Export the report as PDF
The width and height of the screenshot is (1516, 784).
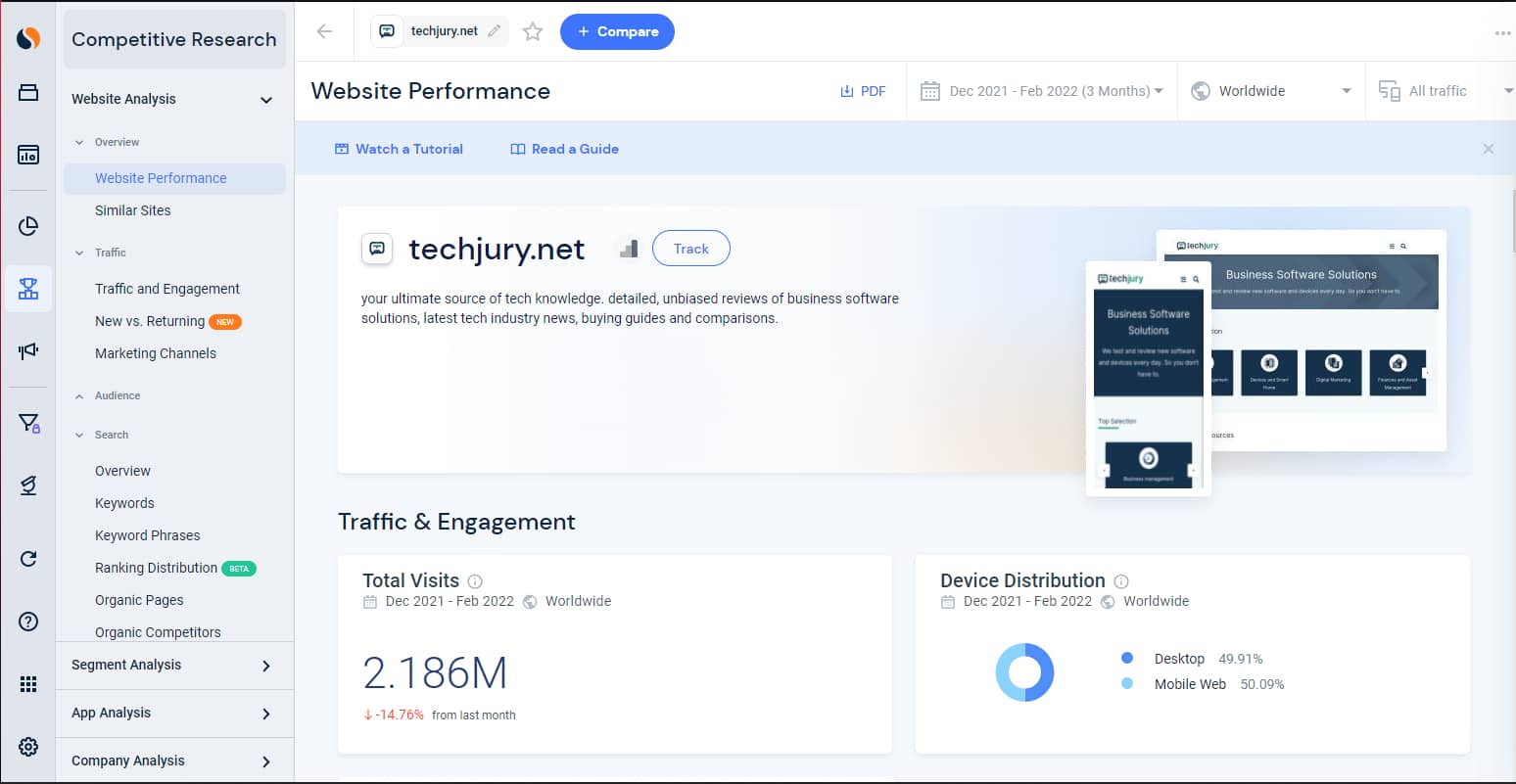pos(863,91)
